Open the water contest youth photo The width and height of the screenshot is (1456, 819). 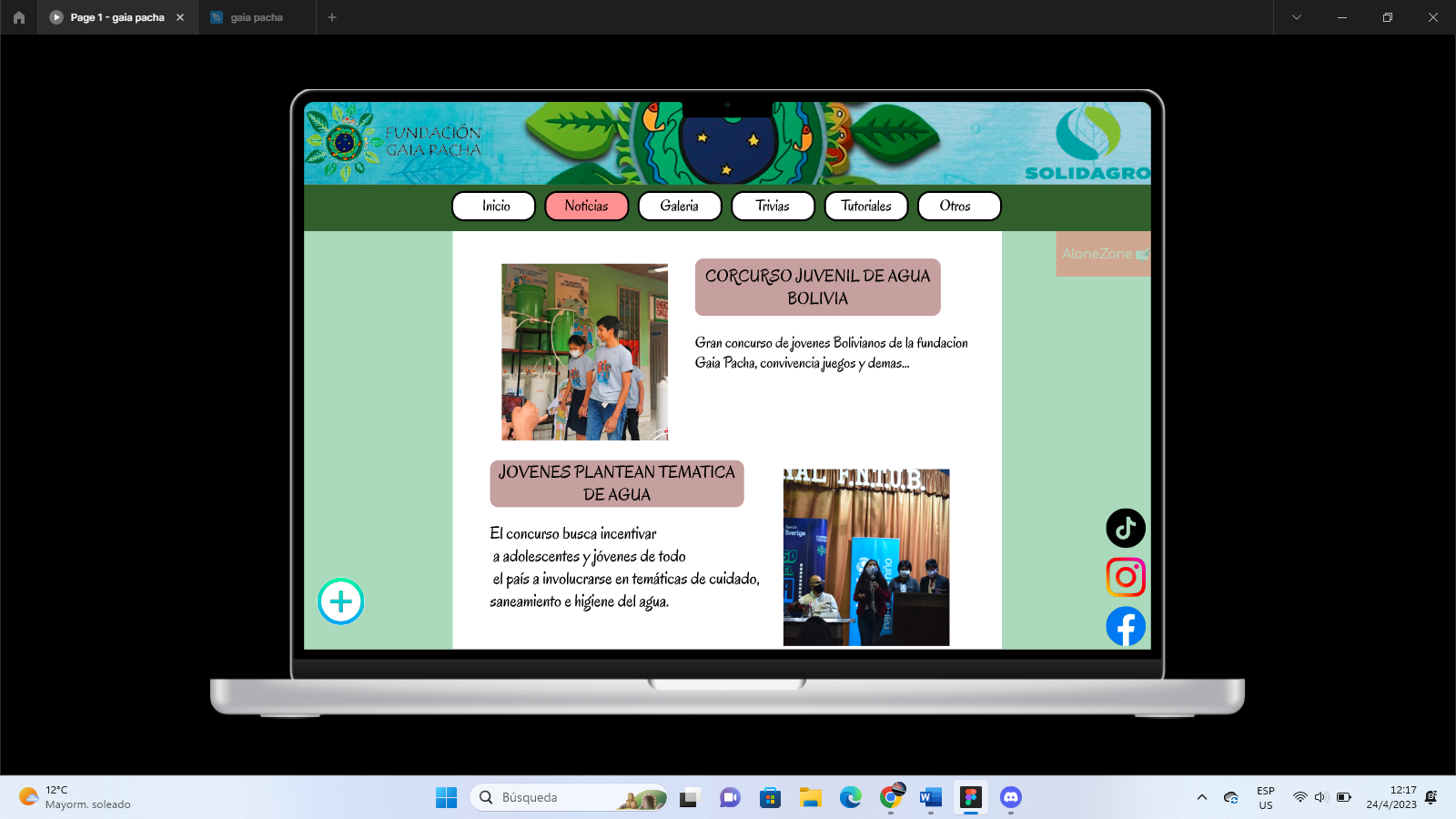(584, 352)
